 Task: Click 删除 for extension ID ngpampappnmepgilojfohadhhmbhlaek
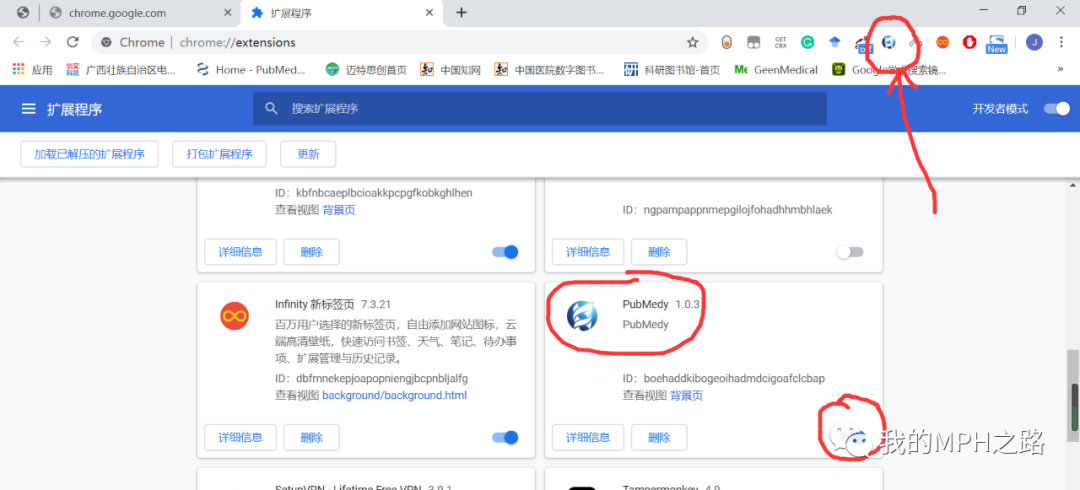coord(659,252)
